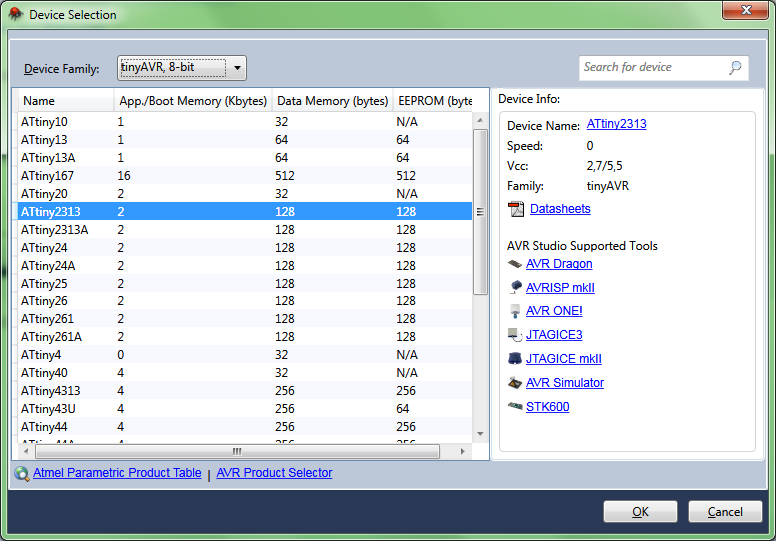This screenshot has height=541, width=776.
Task: Confirm selection with OK button
Action: (640, 511)
